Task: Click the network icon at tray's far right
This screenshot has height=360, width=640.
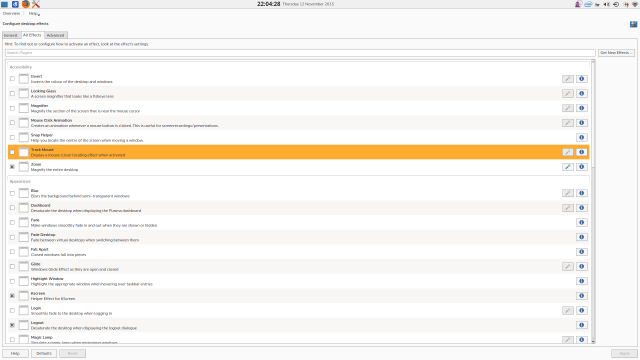Action: pyautogui.click(x=635, y=4)
